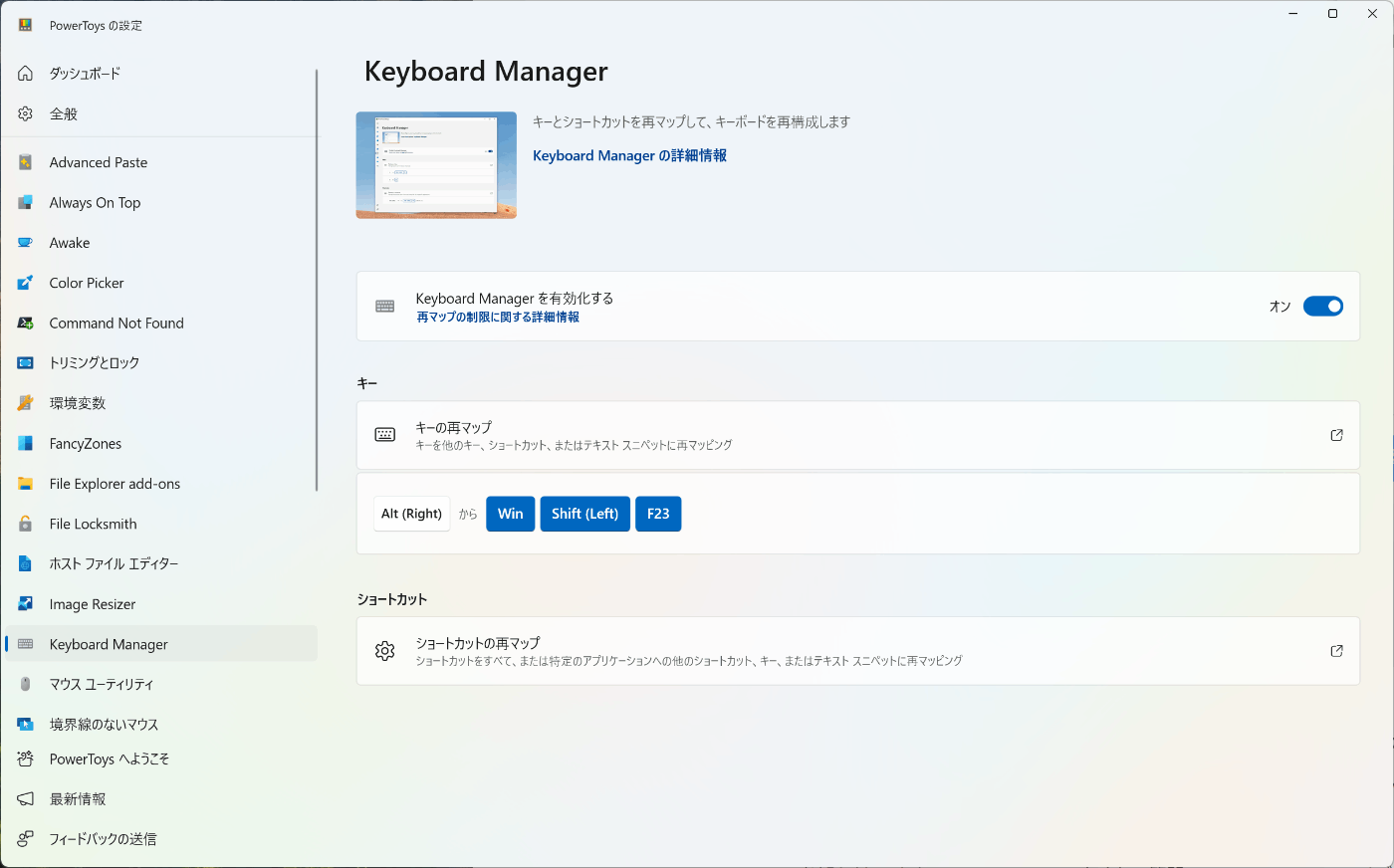Click the Always On Top icon
1394x868 pixels.
(26, 202)
